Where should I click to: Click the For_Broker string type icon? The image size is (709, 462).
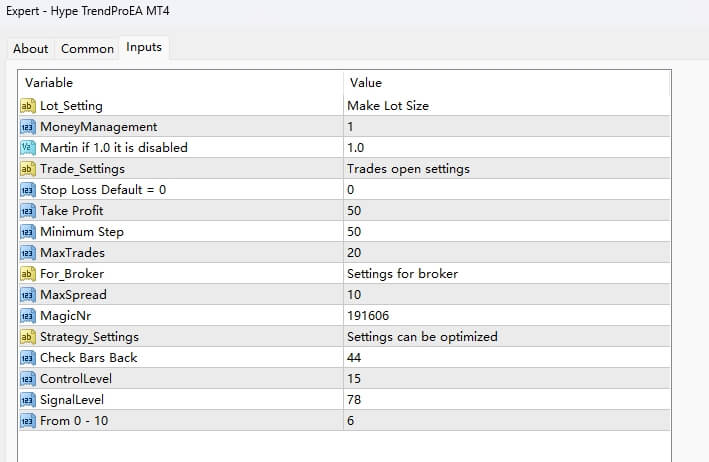(27, 273)
